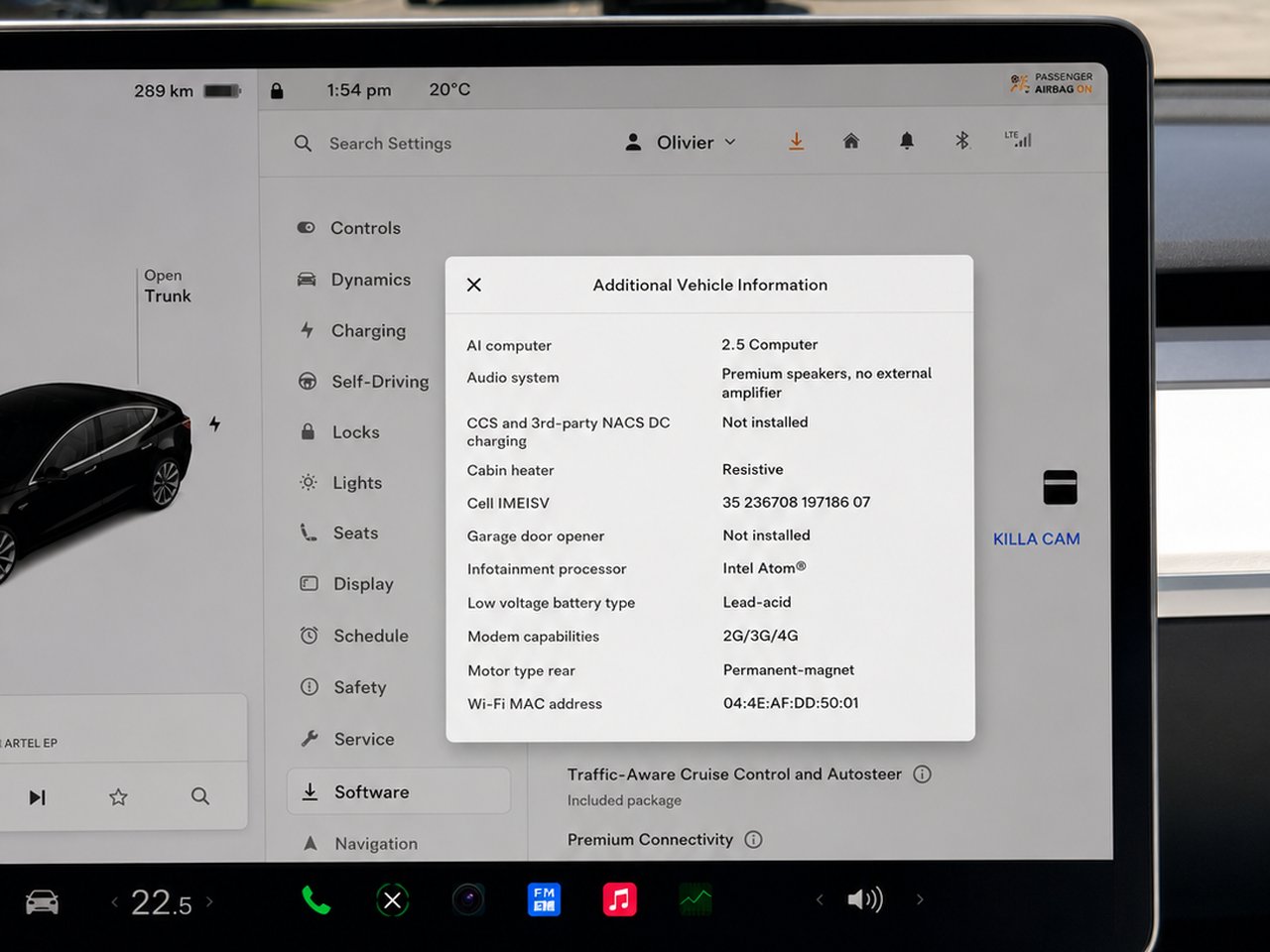Increase cabin temperature with right arrow
The image size is (1270, 952).
coord(209,902)
